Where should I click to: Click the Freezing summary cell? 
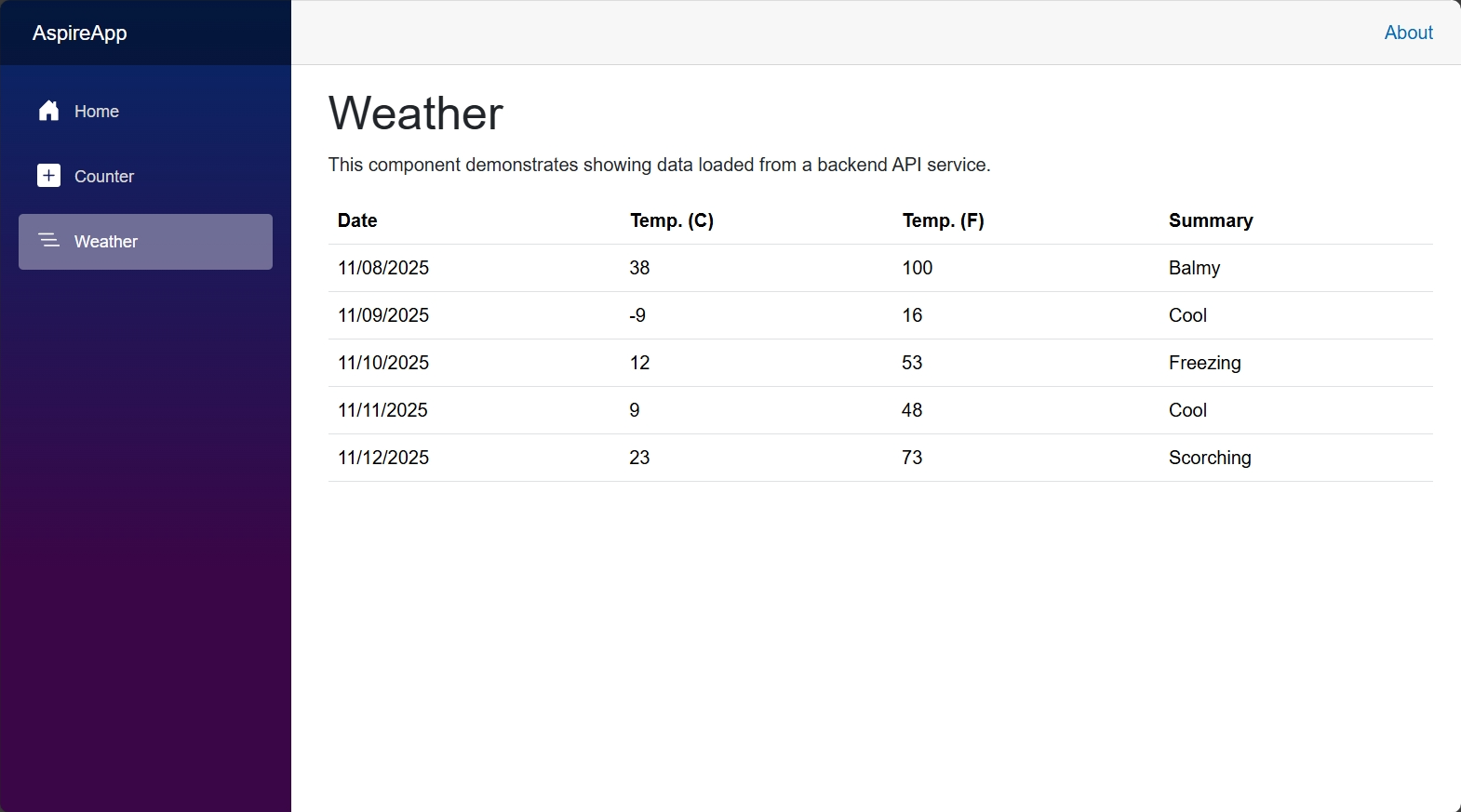1204,363
